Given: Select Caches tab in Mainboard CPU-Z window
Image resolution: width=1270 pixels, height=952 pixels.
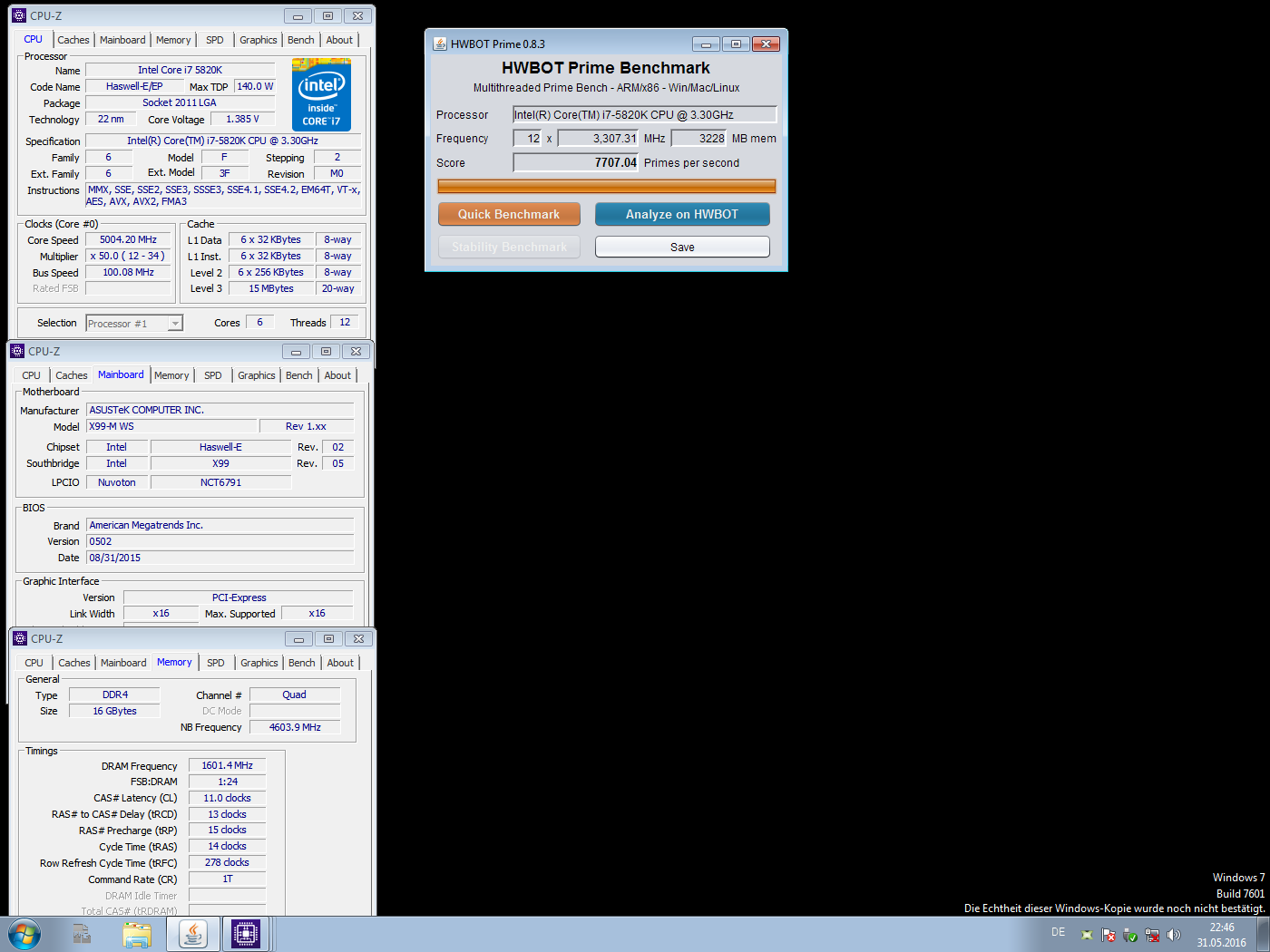Looking at the screenshot, I should 72,375.
